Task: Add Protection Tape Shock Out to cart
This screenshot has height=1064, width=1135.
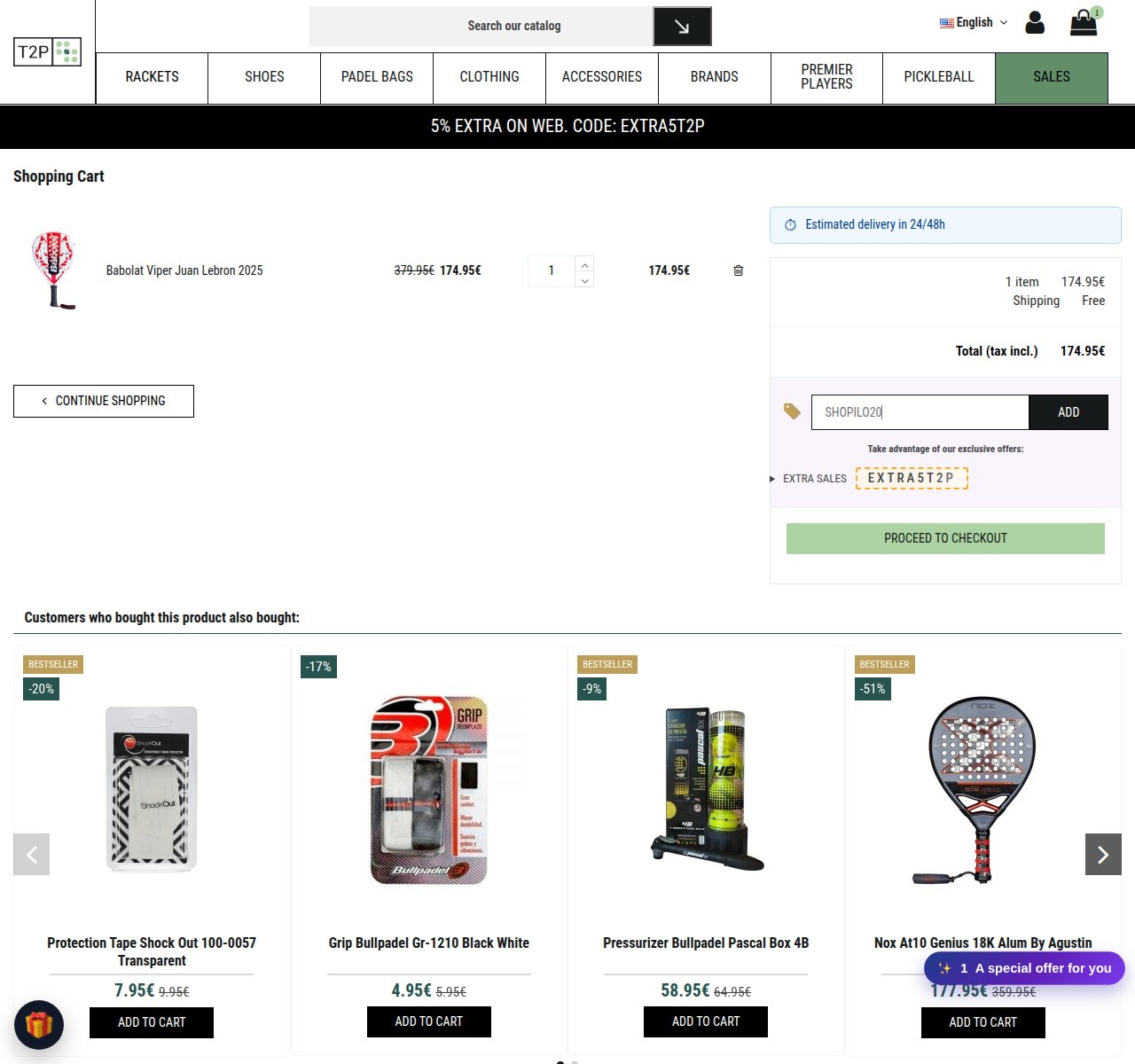Action: [x=152, y=1022]
